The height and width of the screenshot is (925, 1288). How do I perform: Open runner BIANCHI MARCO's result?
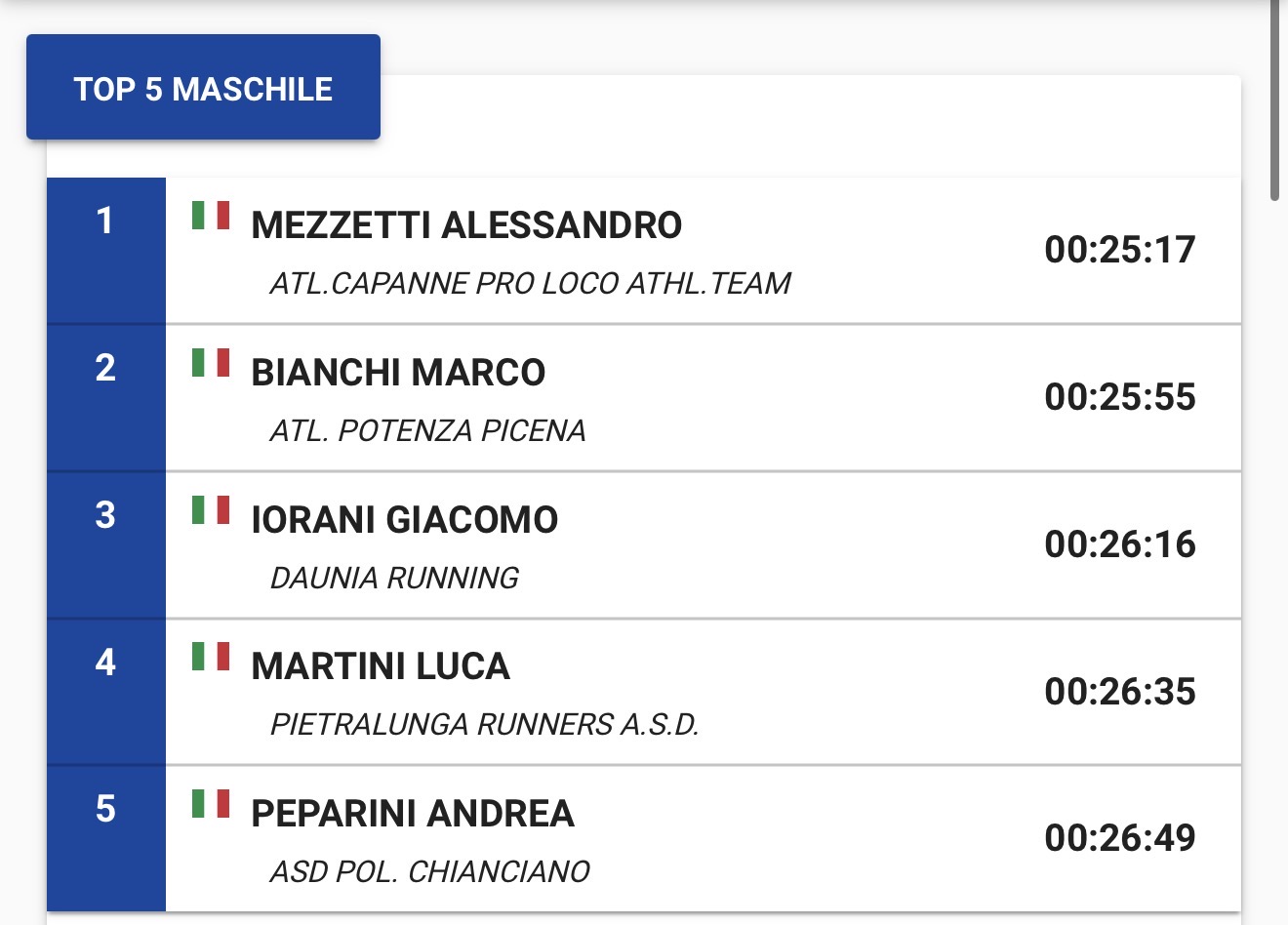398,373
